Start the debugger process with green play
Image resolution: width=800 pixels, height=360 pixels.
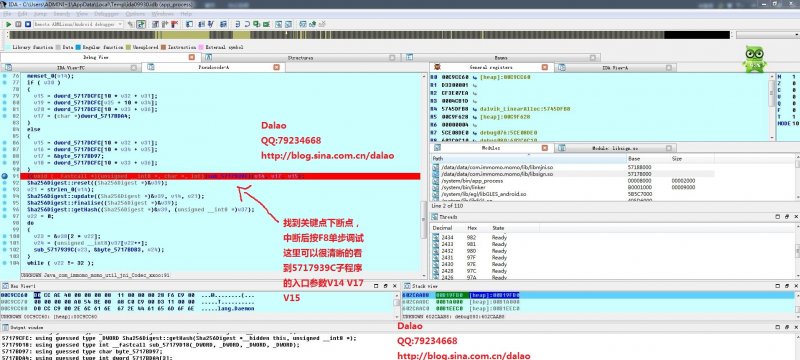[9, 24]
